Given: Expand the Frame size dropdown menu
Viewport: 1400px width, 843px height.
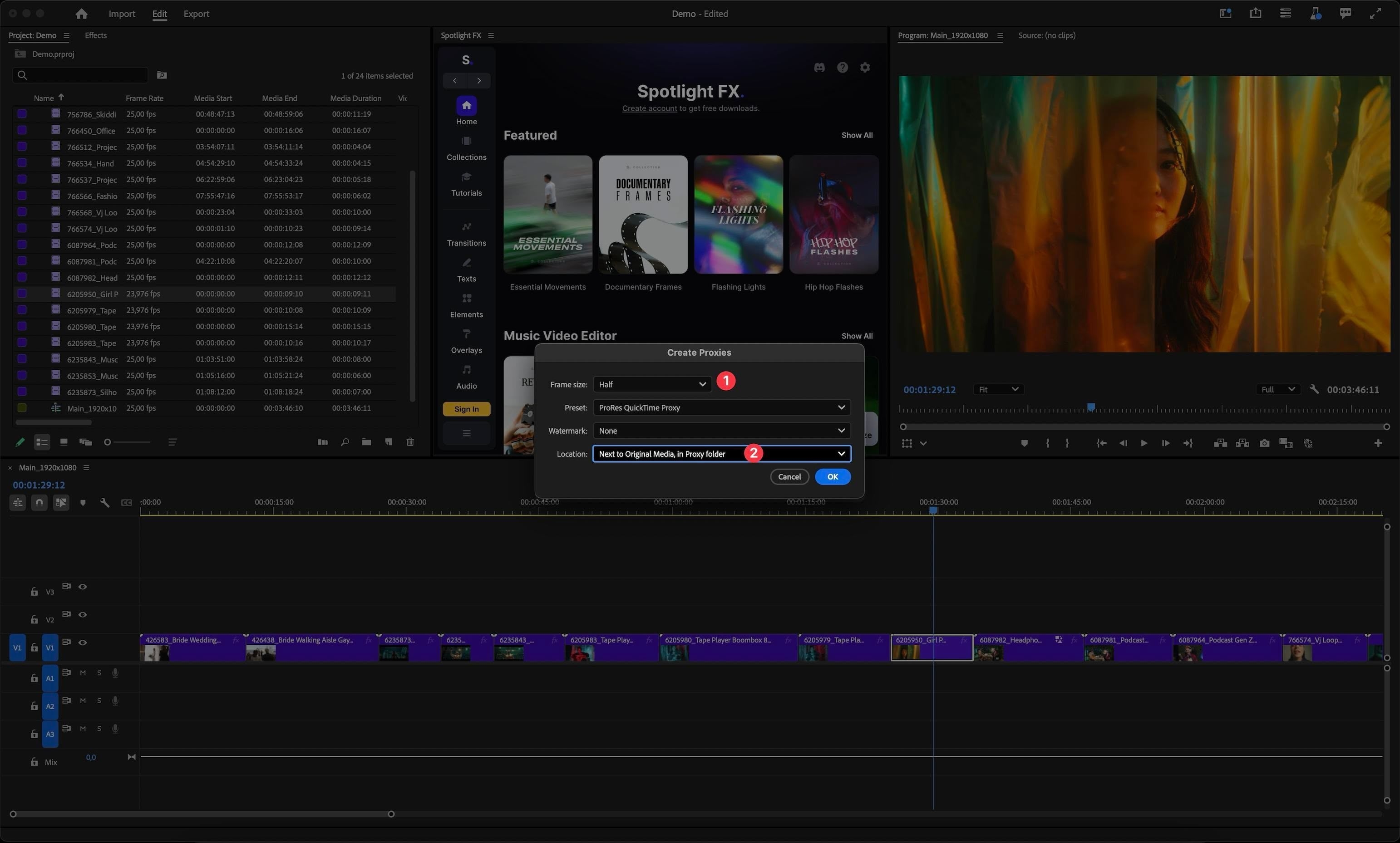Looking at the screenshot, I should (x=651, y=384).
